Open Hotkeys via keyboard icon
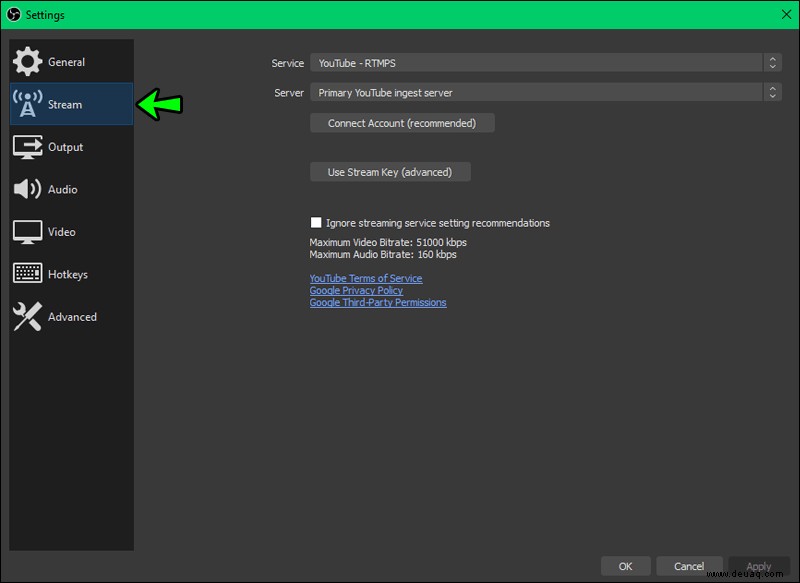The height and width of the screenshot is (583, 800). click(27, 273)
